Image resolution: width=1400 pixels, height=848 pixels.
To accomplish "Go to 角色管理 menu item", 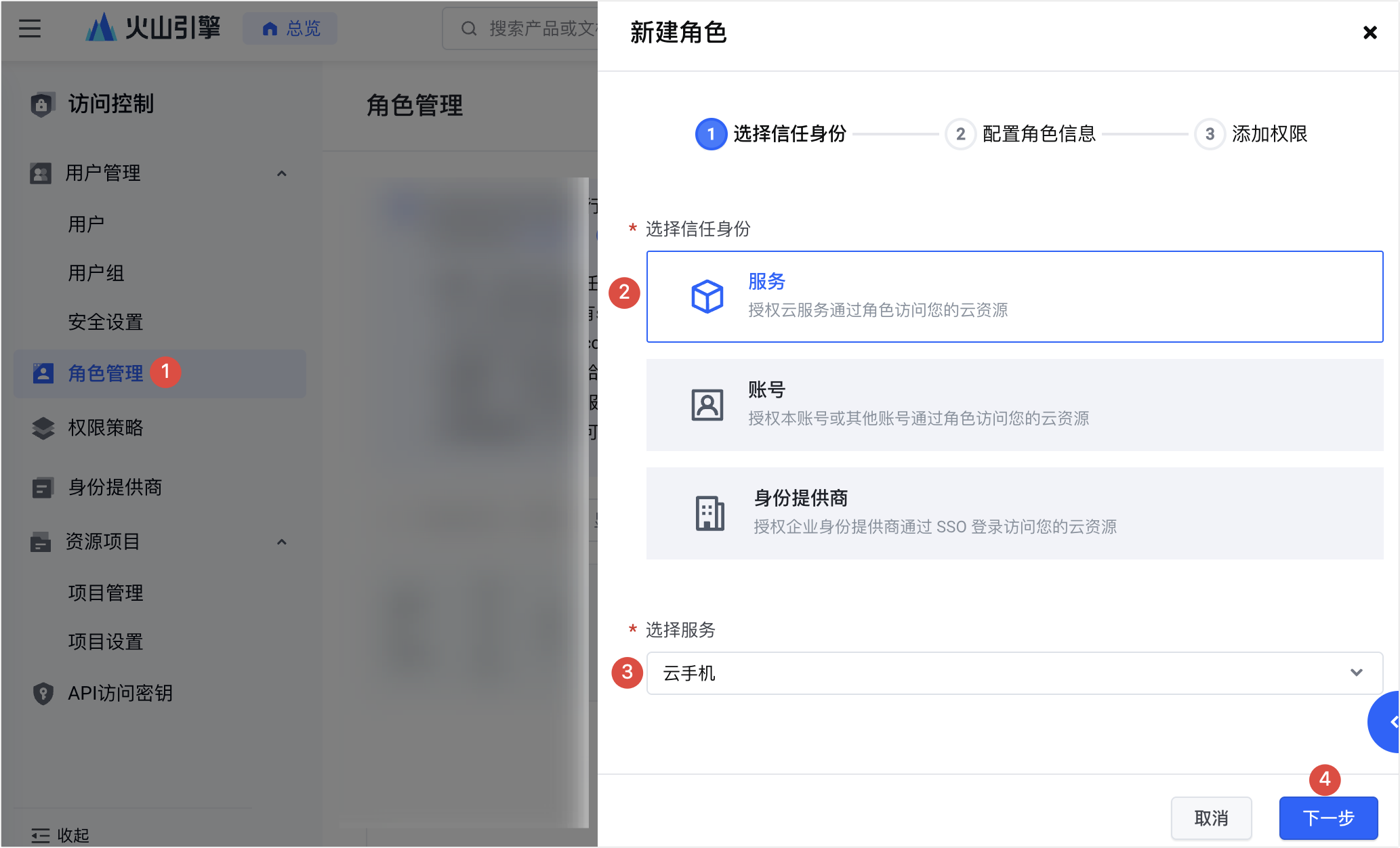I will coord(106,373).
